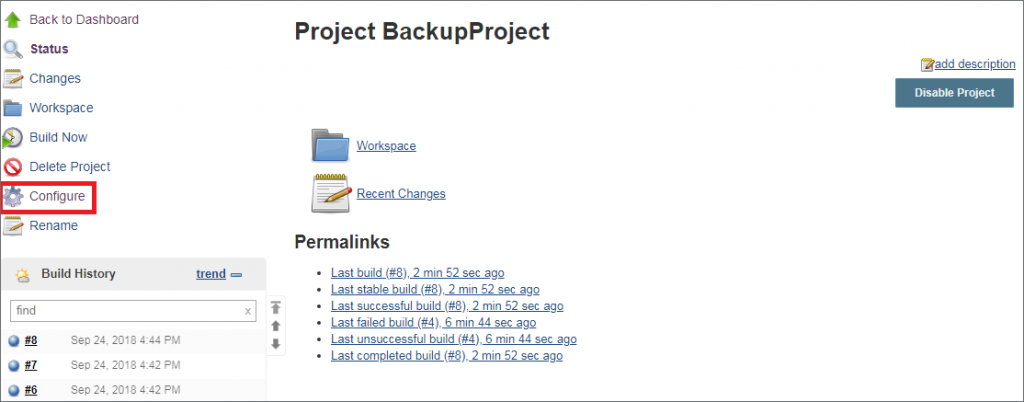Screen dimensions: 1024x402
Task: Click the find field in Build History
Action: pyautogui.click(x=133, y=311)
